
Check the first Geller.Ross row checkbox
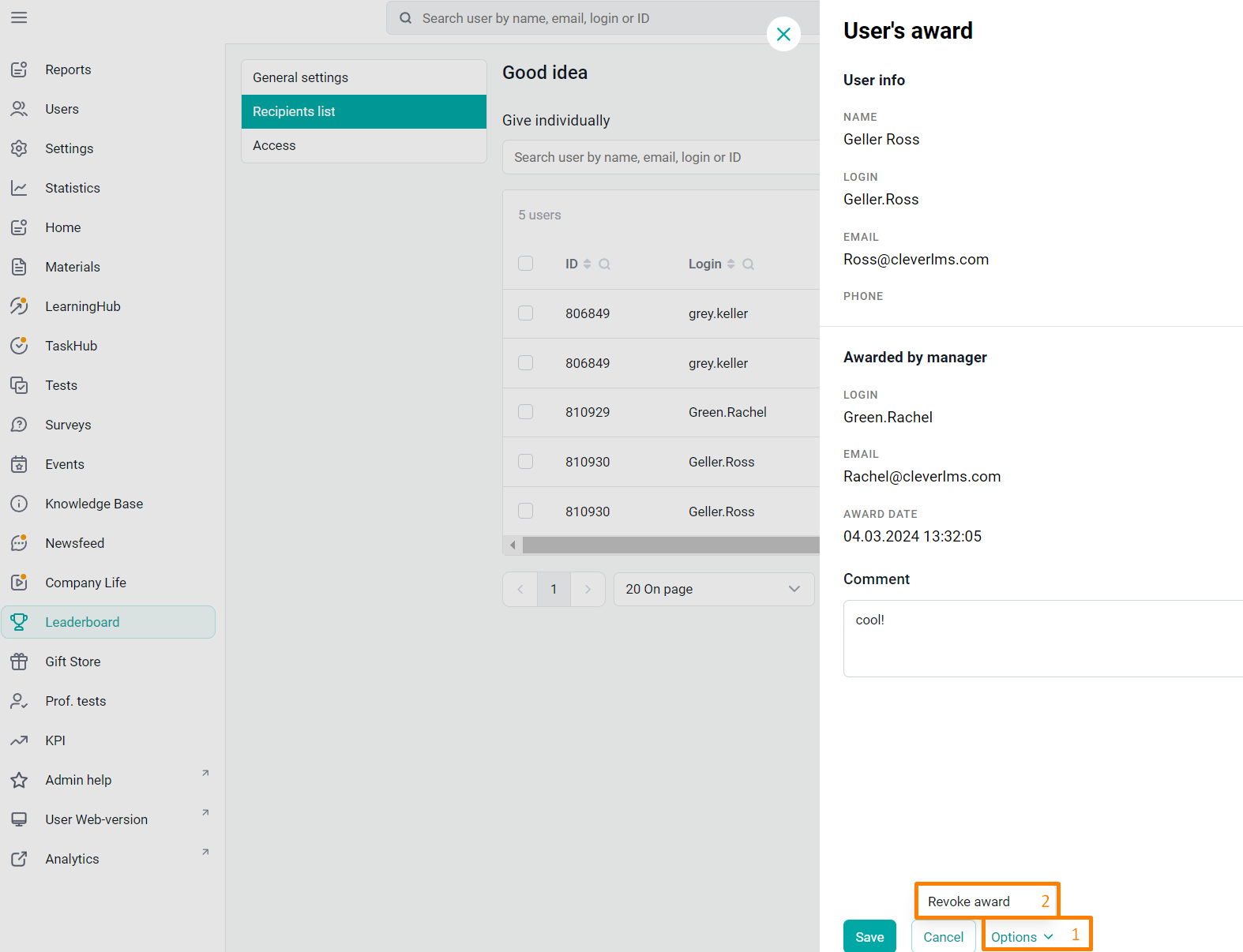(525, 462)
